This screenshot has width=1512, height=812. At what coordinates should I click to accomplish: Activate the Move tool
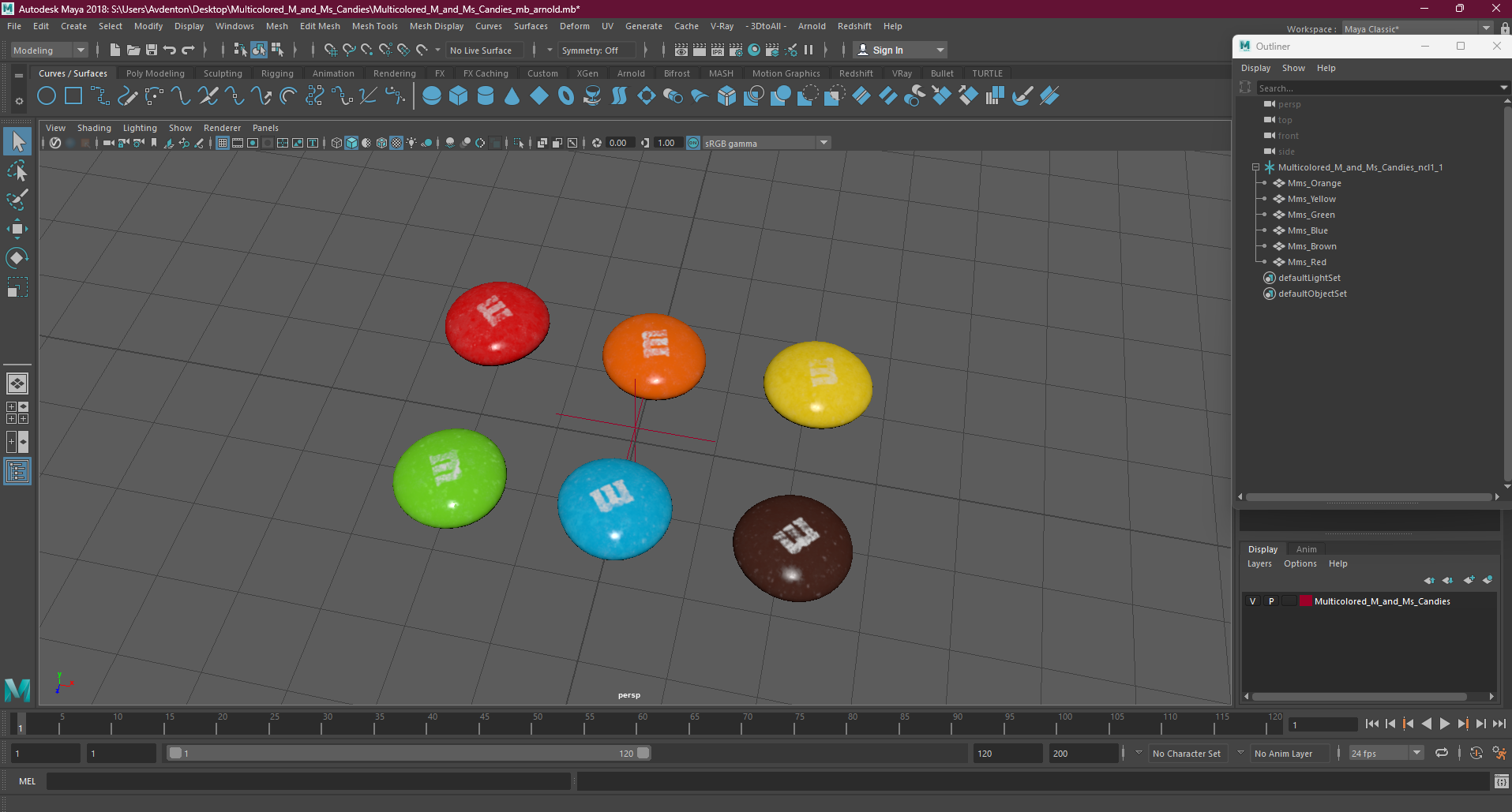coord(17,229)
